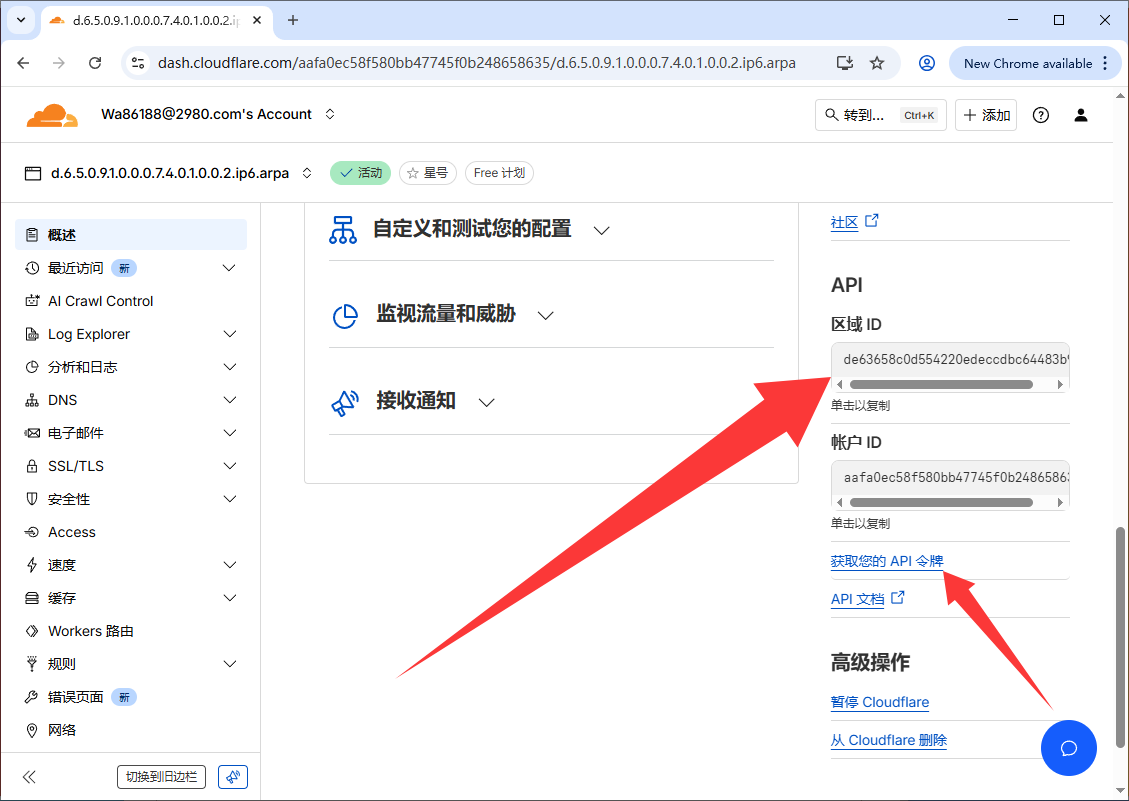Screen dimensions: 1129x801
Task: Open the account switcher dropdown
Action: tap(330, 114)
